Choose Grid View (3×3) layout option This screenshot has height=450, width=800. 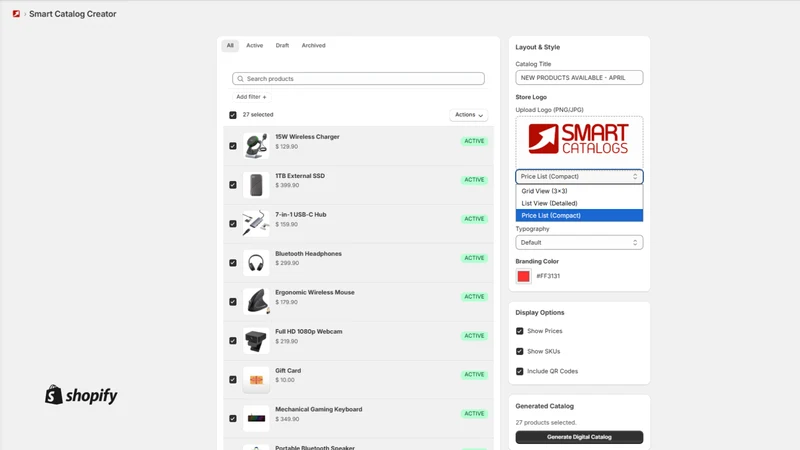579,191
